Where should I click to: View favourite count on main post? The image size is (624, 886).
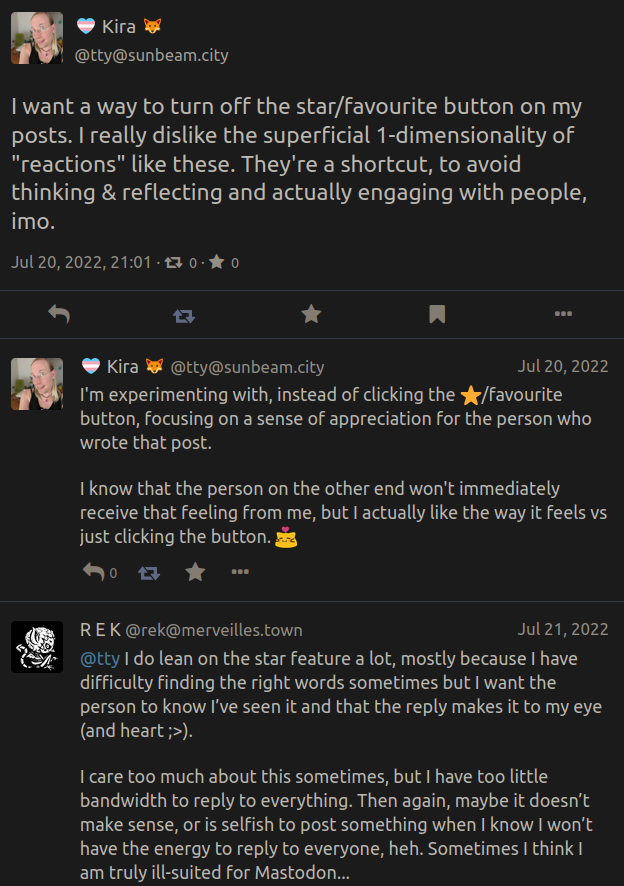coord(224,263)
